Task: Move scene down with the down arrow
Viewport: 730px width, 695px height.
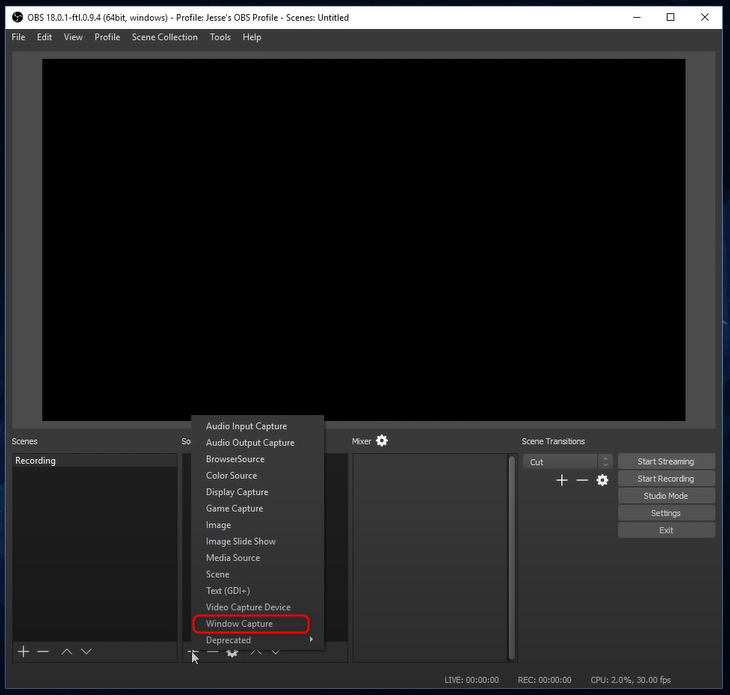Action: point(86,651)
